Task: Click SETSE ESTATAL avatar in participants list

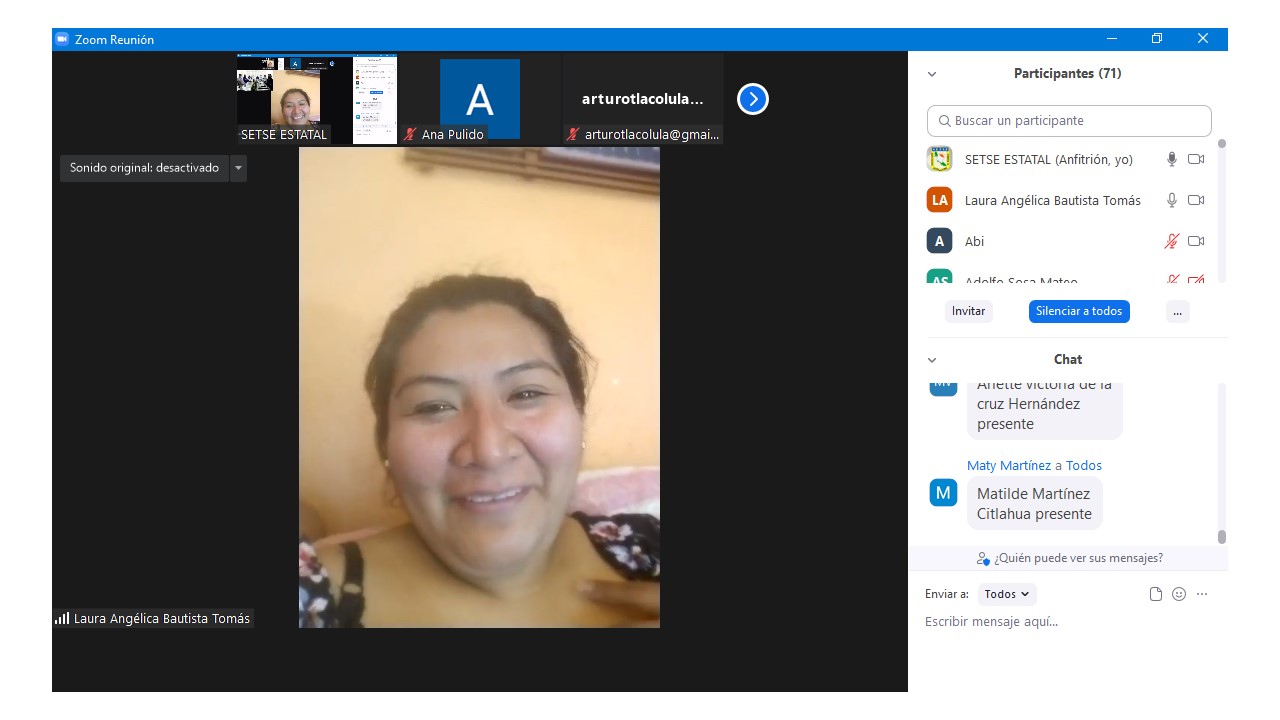Action: 939,159
